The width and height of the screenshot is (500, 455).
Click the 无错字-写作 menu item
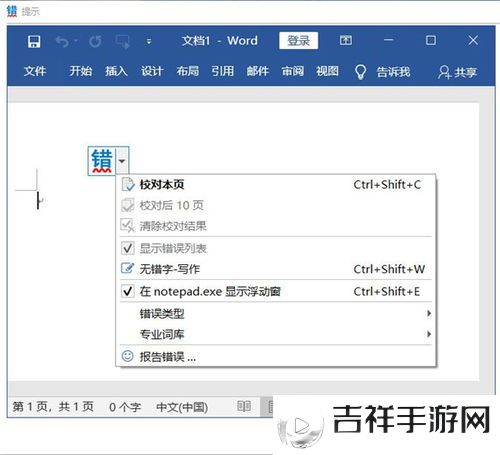point(277,269)
